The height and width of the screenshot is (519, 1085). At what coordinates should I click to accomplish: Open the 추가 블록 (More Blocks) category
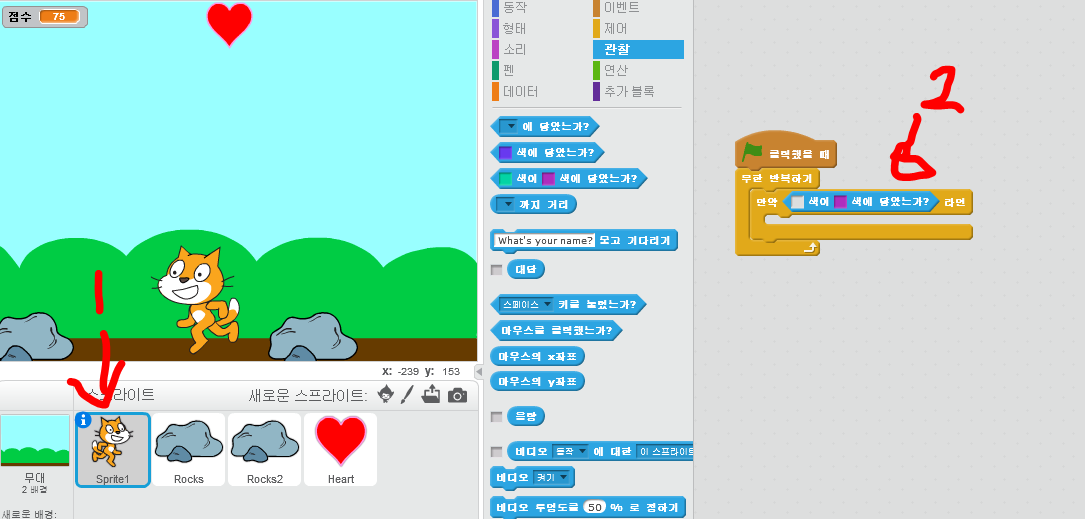point(628,91)
